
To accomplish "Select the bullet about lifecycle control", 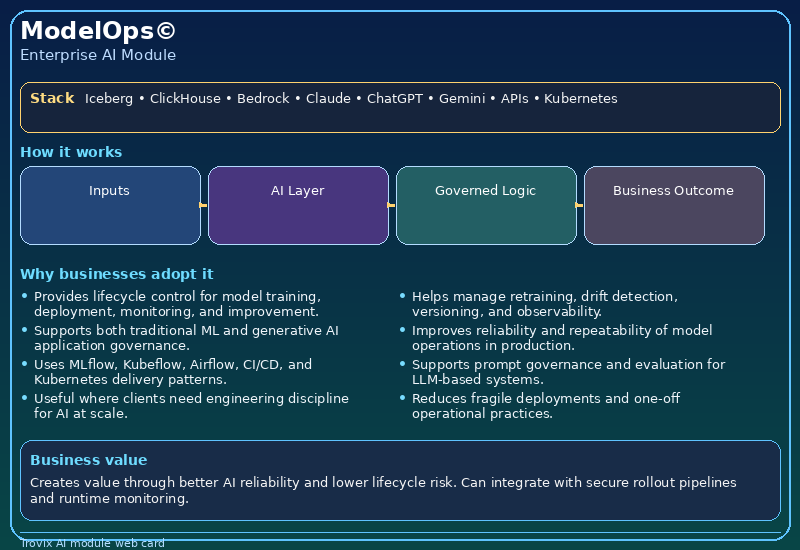I will 177,304.
